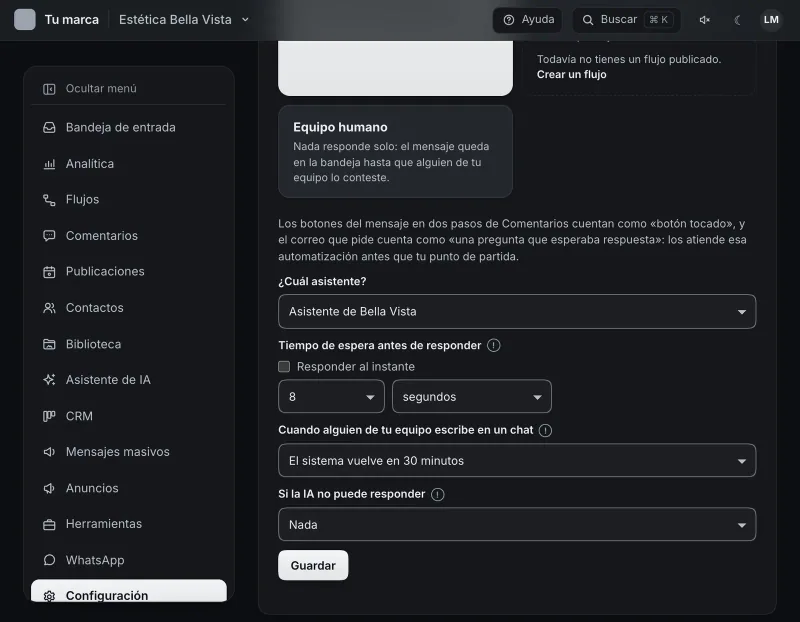Go to Bandeja de entrada menu item
Image resolution: width=800 pixels, height=622 pixels.
click(x=129, y=128)
